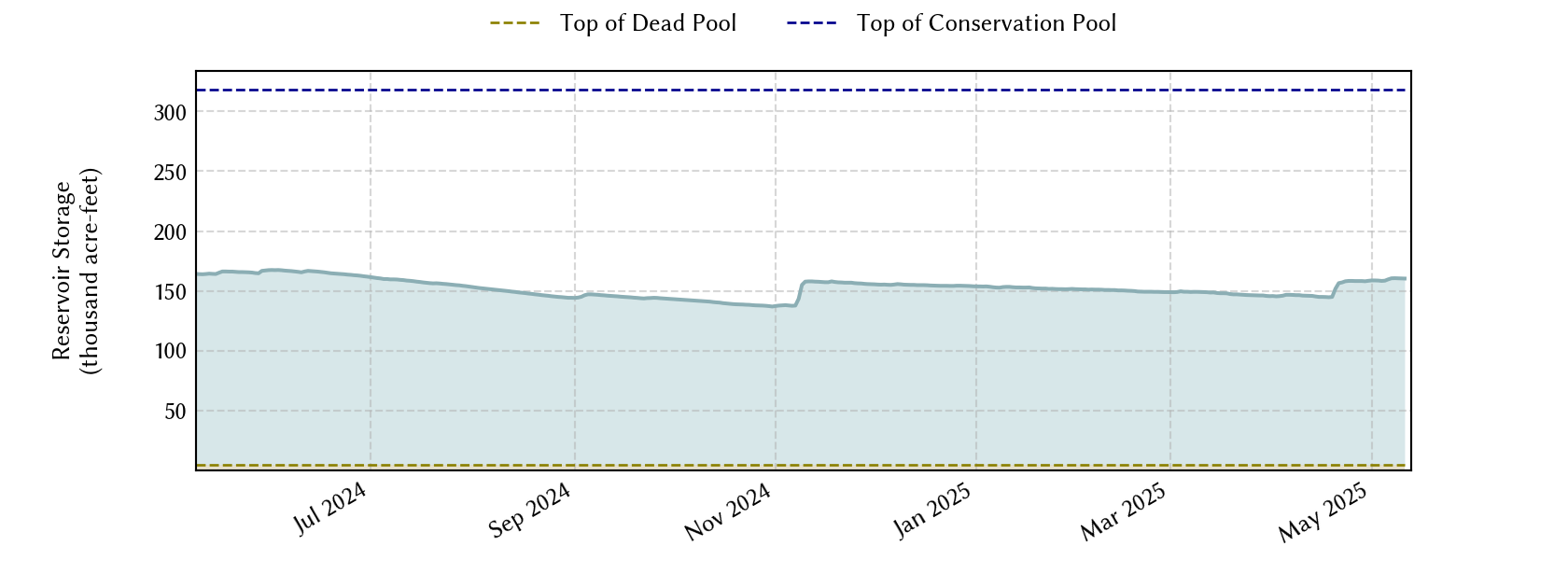The image size is (1568, 588).
Task: Click the 250 y-axis tick label
Action: (x=170, y=172)
